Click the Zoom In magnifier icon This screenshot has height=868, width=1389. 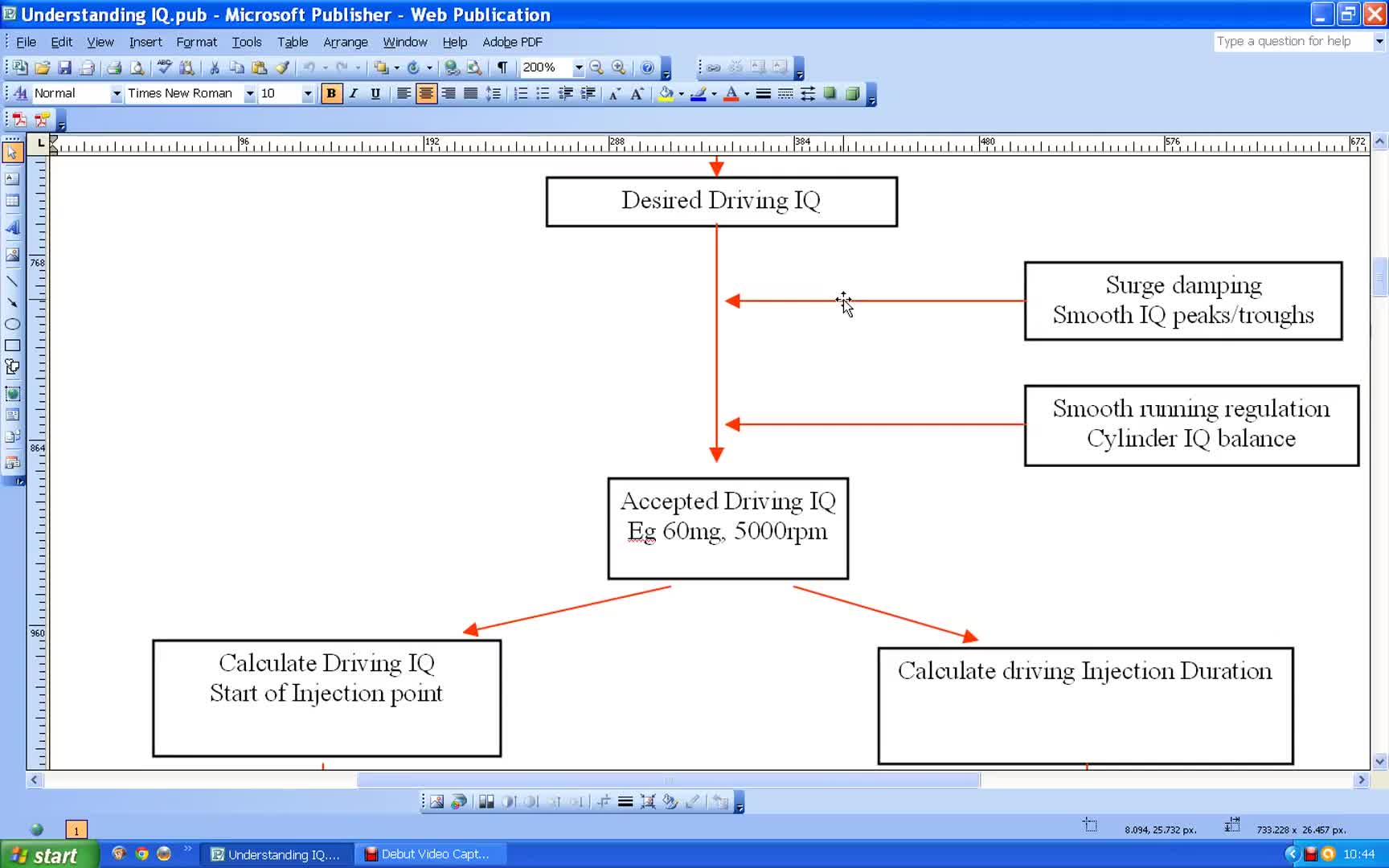pyautogui.click(x=618, y=68)
